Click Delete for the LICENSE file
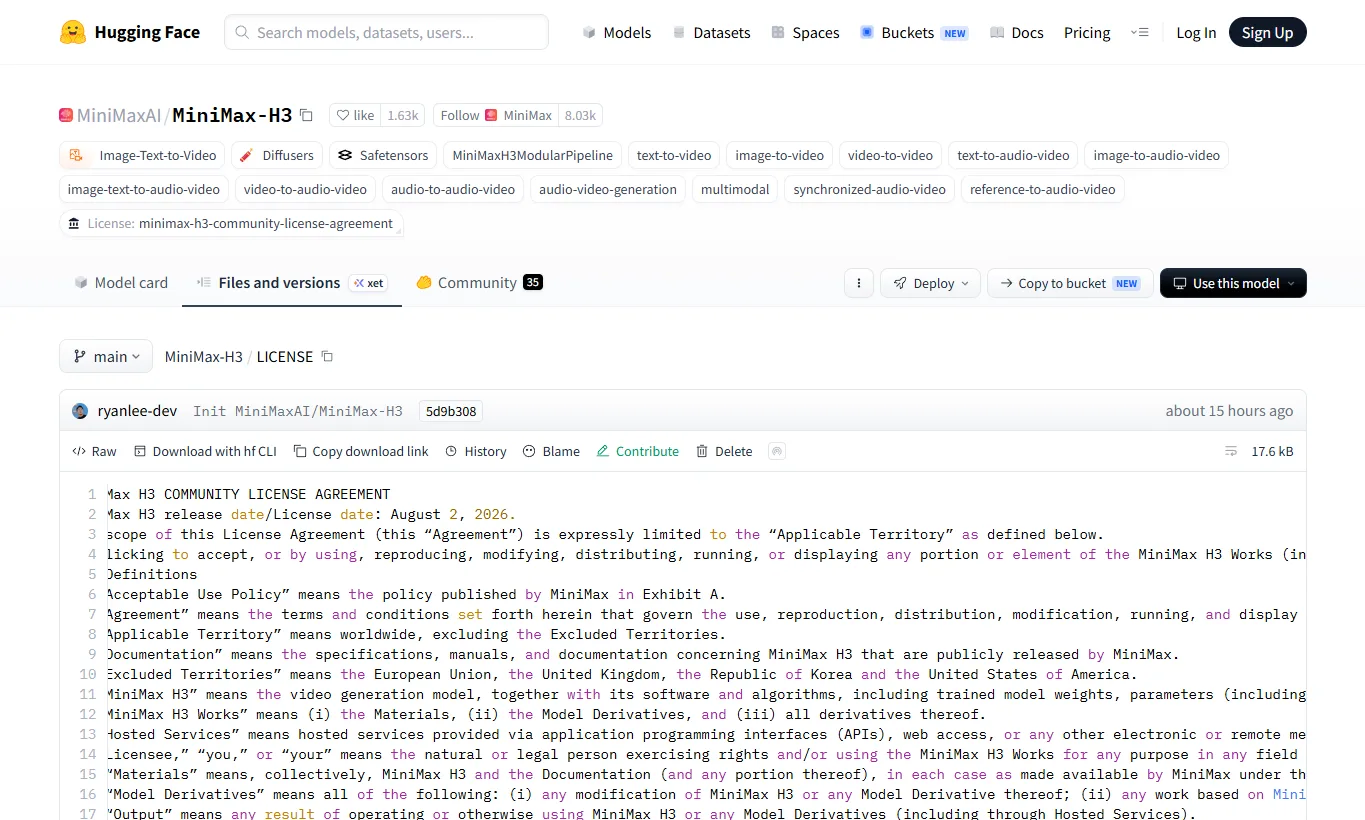The image size is (1365, 820). coord(724,451)
